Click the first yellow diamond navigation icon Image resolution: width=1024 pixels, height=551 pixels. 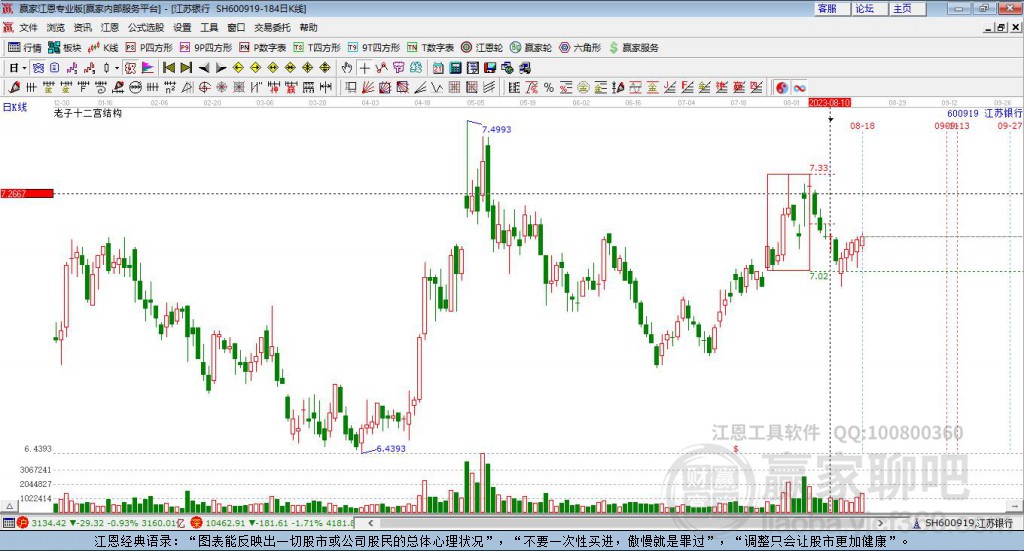pyautogui.click(x=238, y=68)
